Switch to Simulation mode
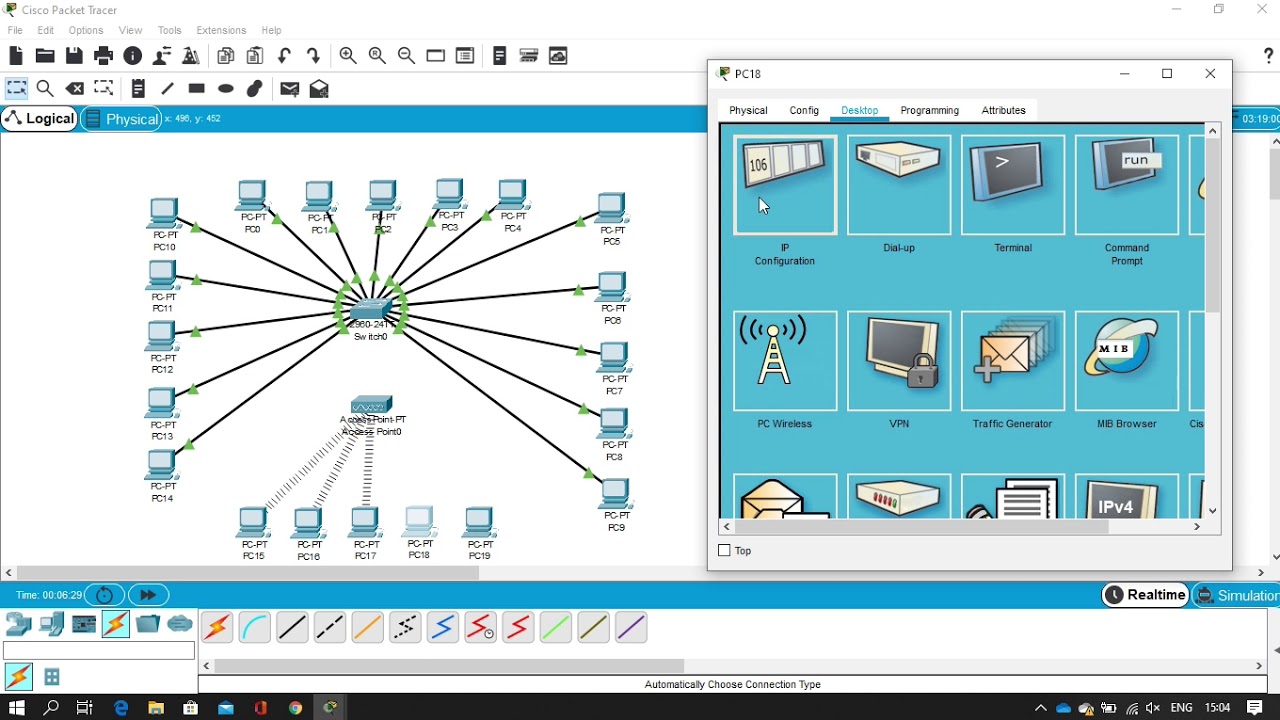1280x720 pixels. pyautogui.click(x=1237, y=595)
